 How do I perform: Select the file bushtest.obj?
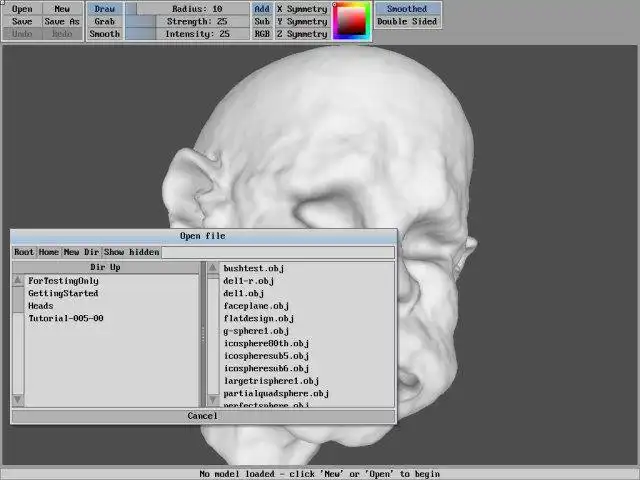253,269
